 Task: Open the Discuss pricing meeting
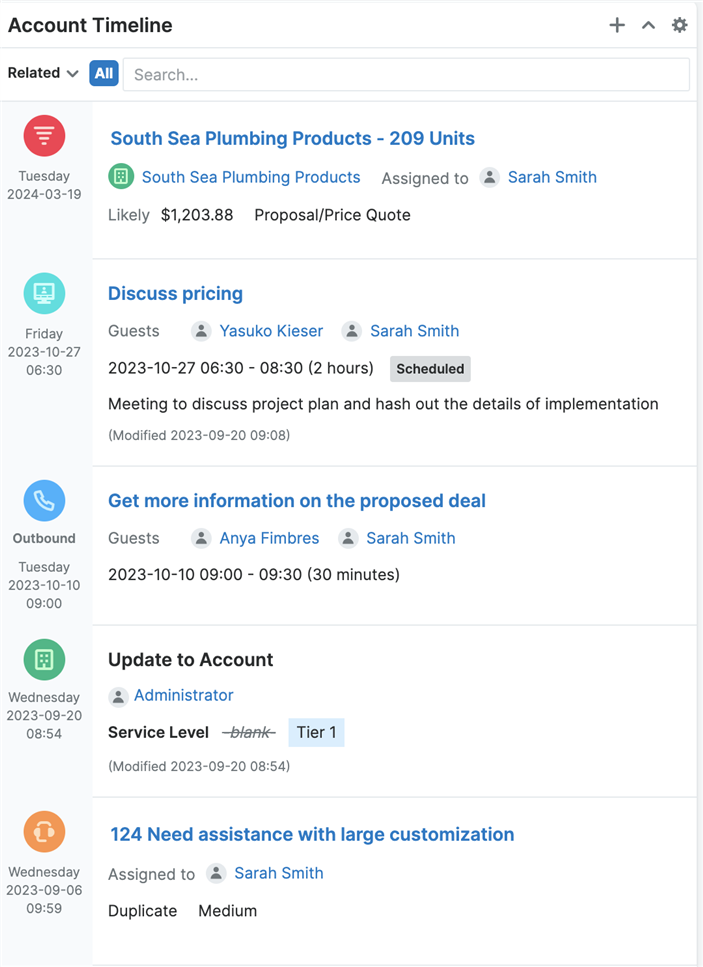coord(175,294)
